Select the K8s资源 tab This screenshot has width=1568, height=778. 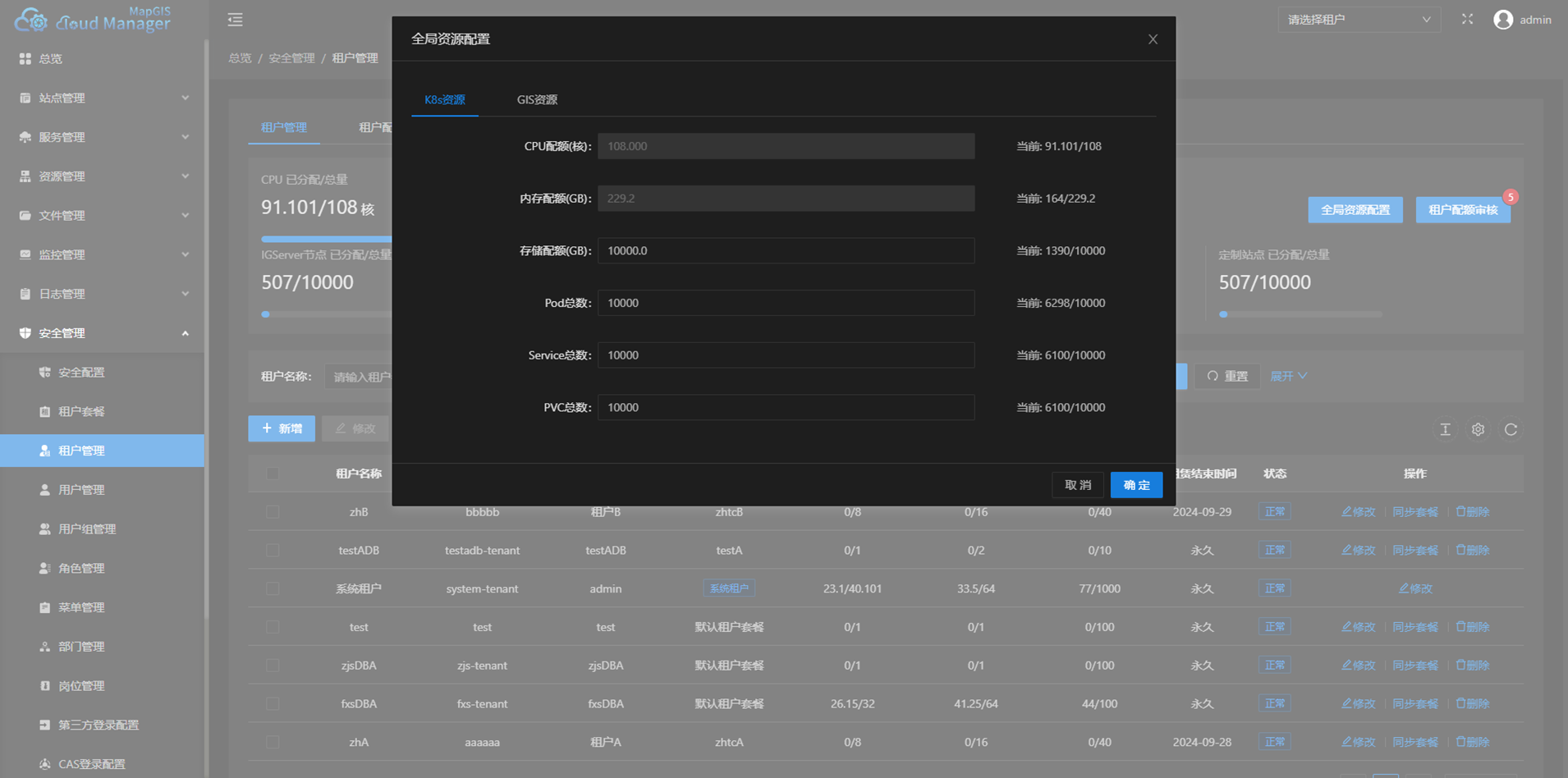pos(444,100)
